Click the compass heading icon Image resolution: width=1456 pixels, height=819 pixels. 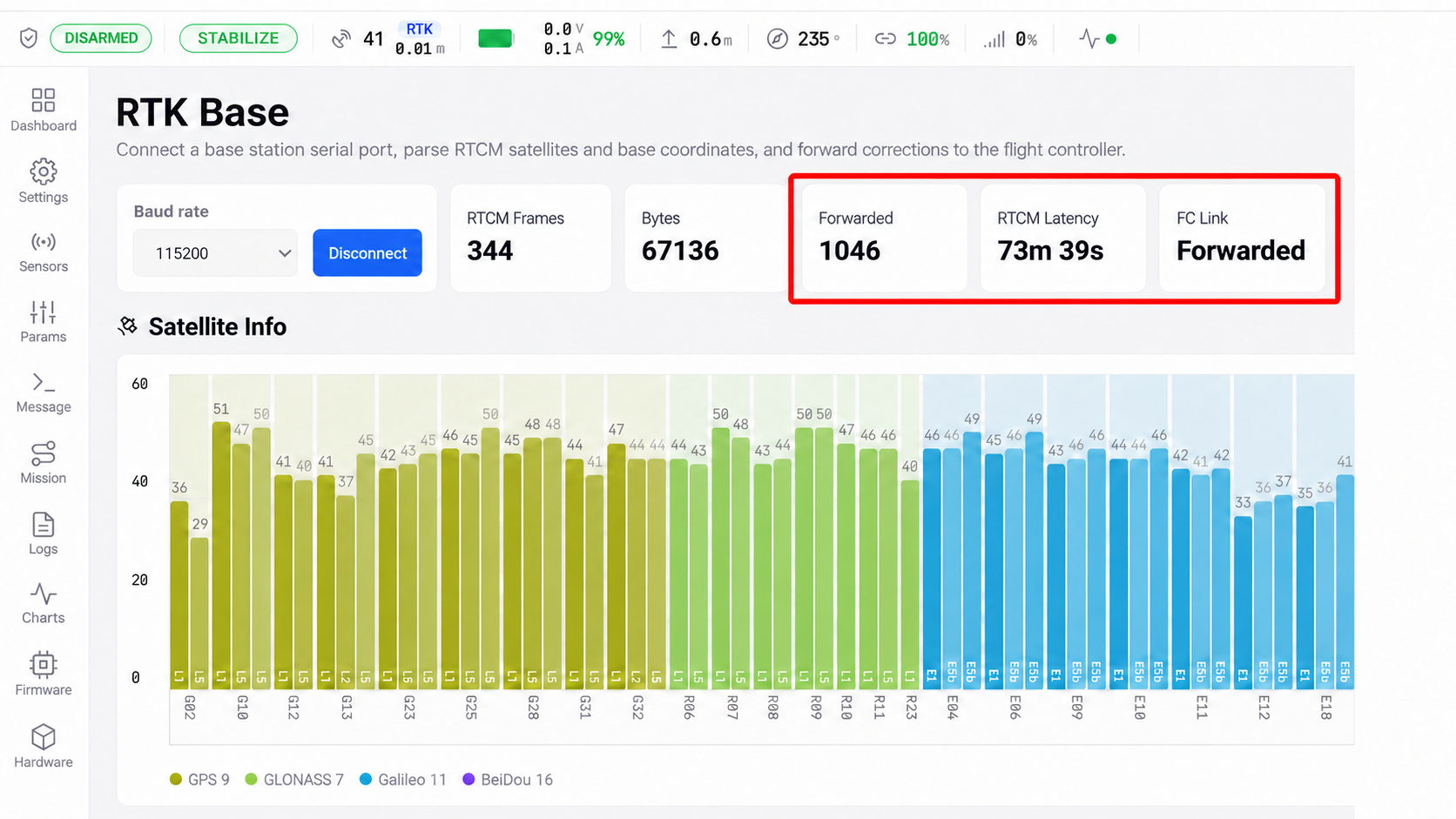(x=777, y=38)
